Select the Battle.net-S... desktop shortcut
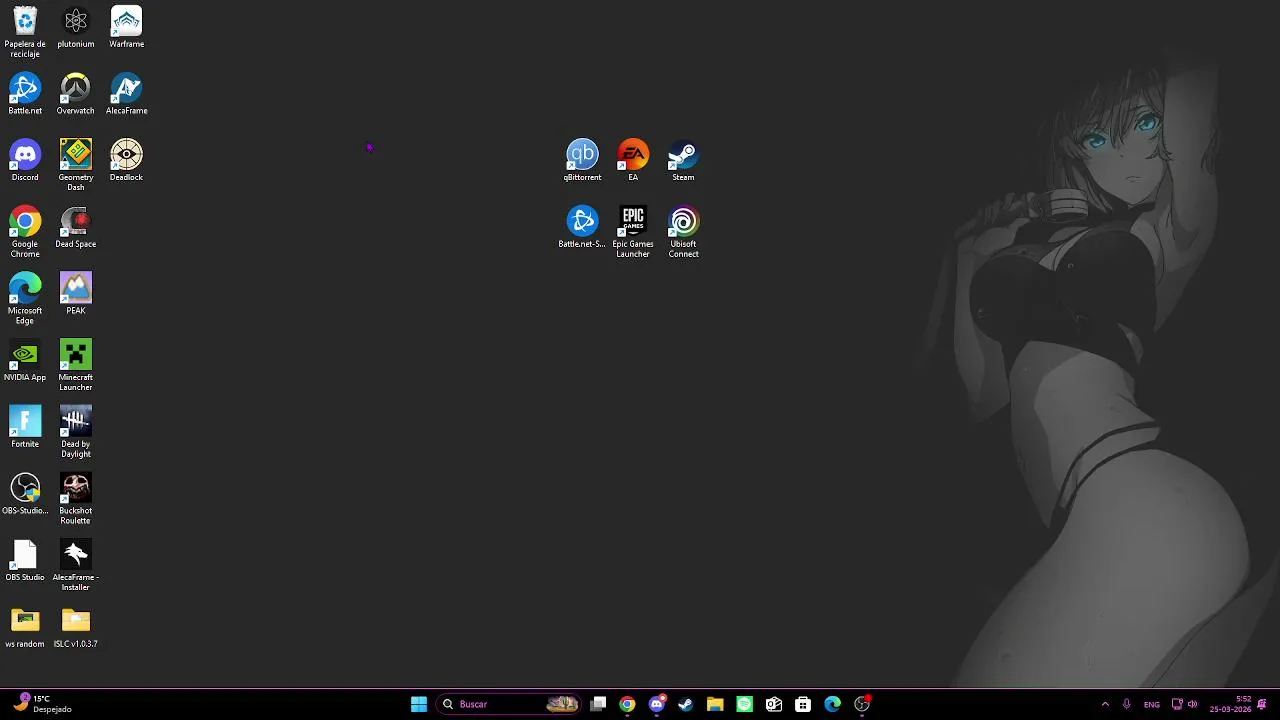The image size is (1280, 720). 582,228
